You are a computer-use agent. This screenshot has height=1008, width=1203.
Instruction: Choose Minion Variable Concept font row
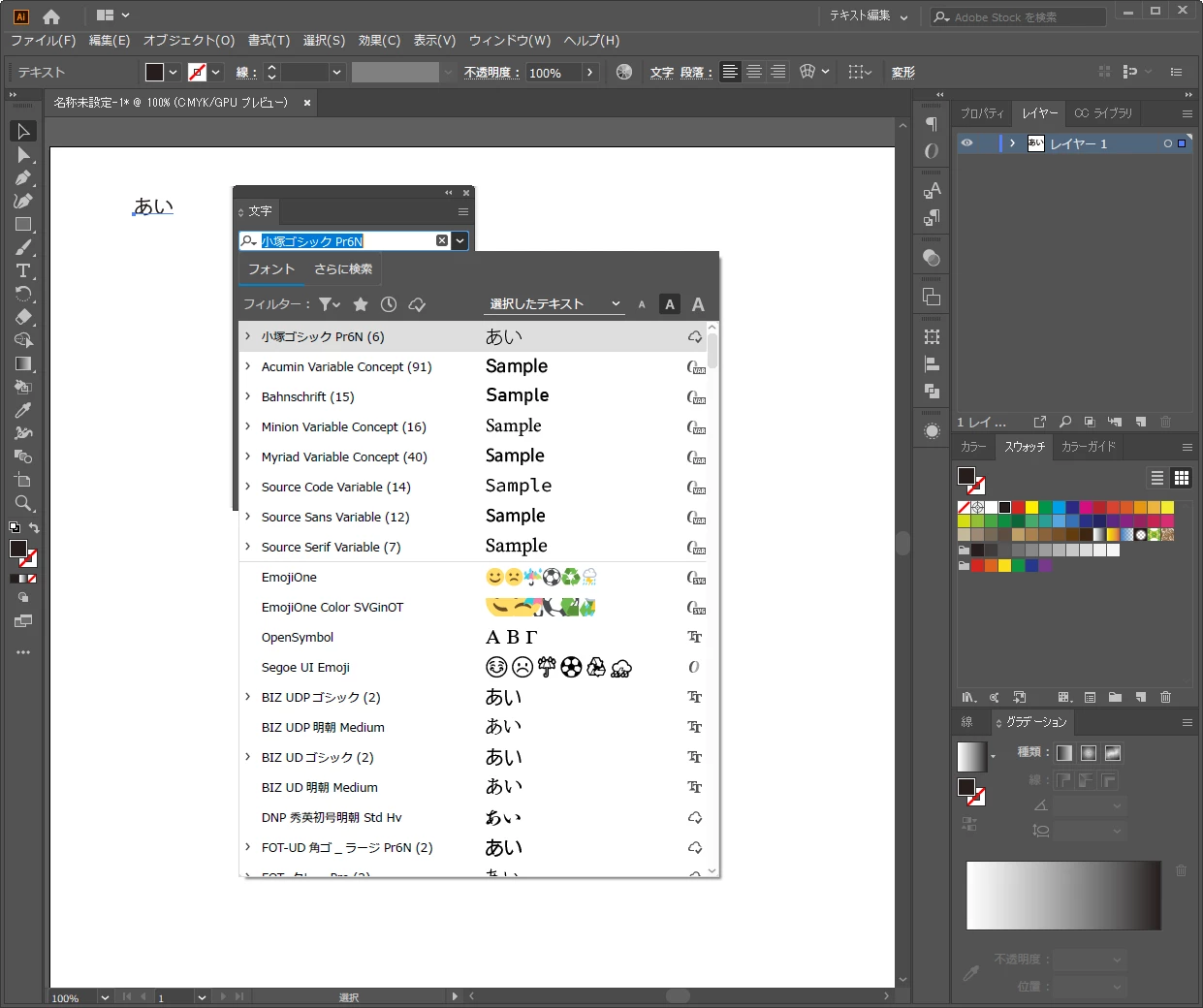point(474,426)
